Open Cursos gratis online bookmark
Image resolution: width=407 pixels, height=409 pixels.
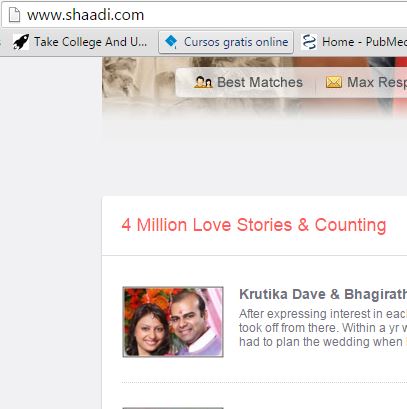coord(226,42)
